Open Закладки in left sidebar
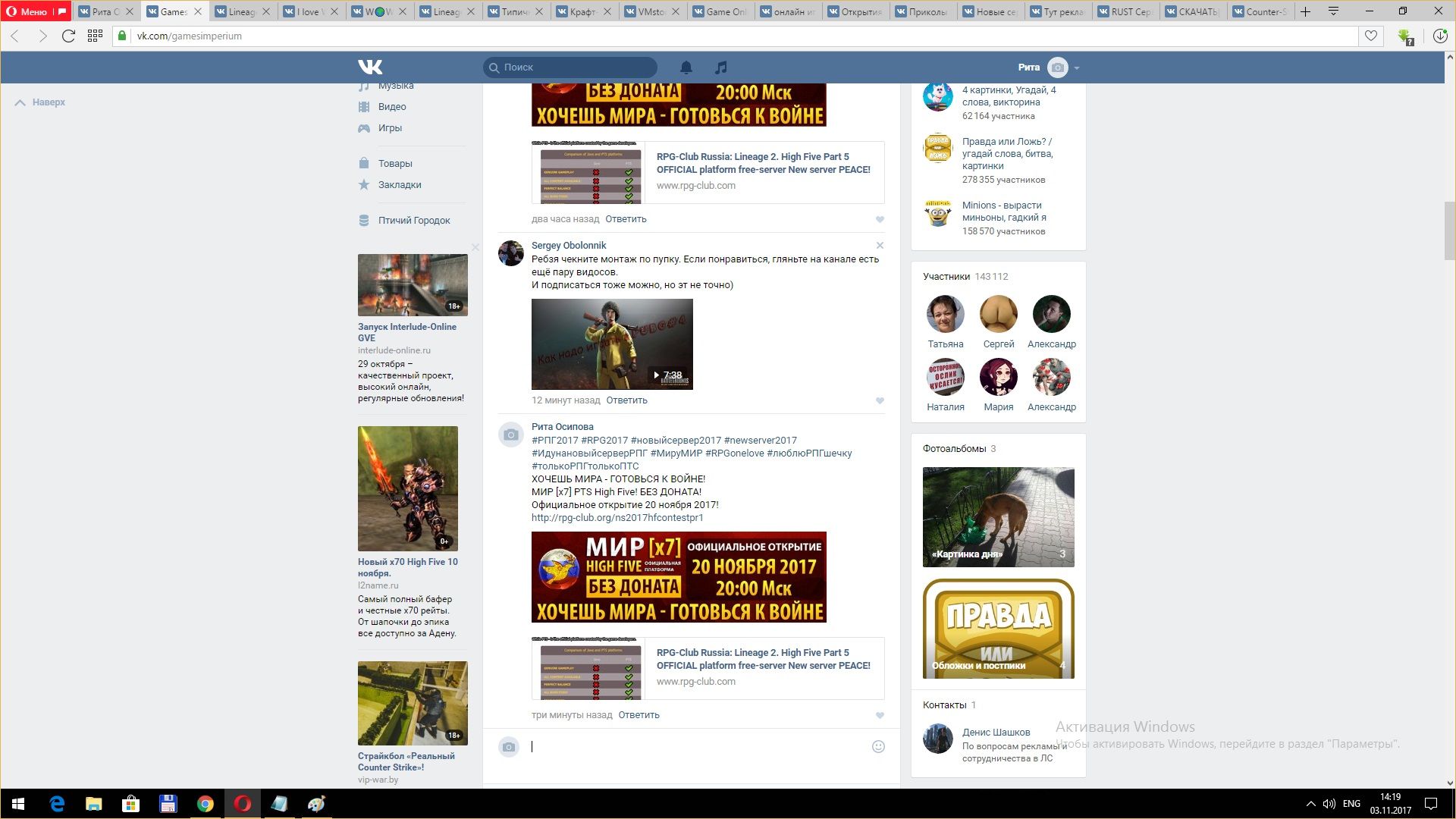This screenshot has height=819, width=1456. click(x=400, y=184)
